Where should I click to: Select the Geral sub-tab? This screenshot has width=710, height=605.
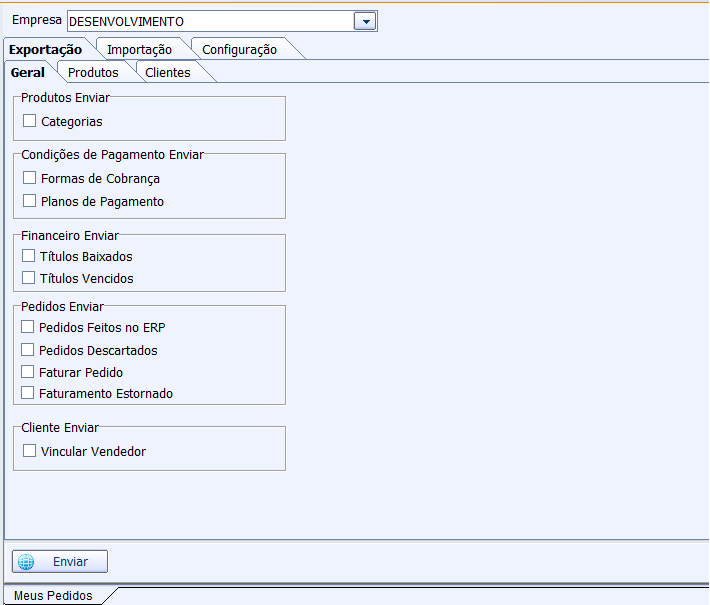28,72
